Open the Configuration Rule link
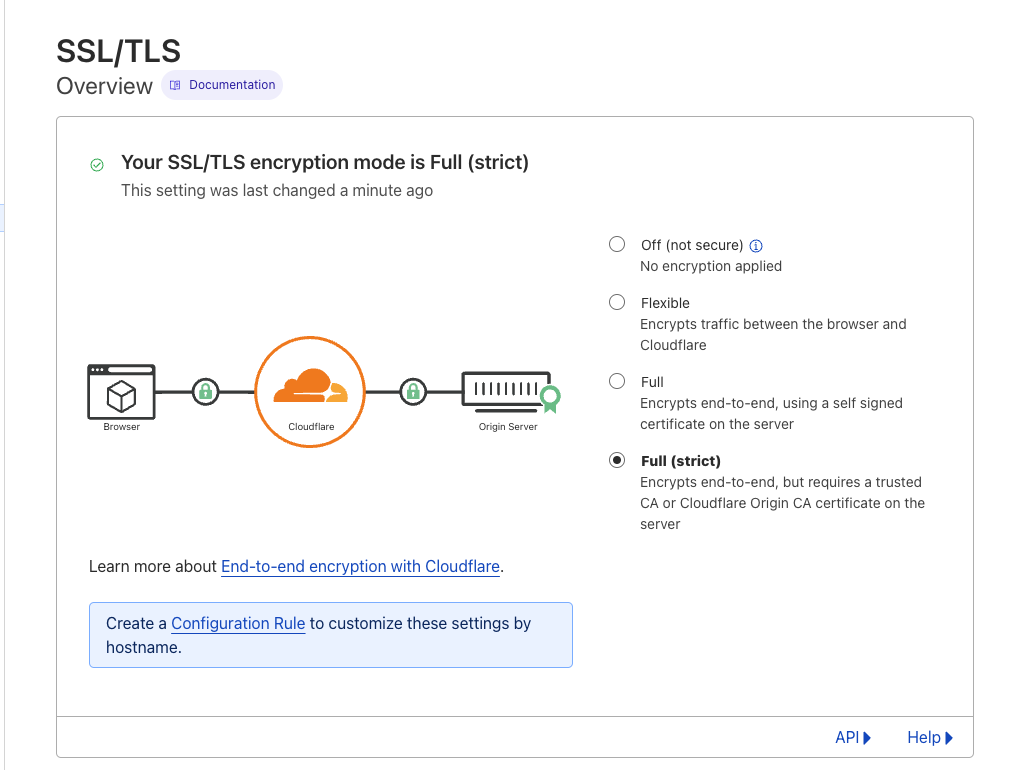 click(x=238, y=623)
